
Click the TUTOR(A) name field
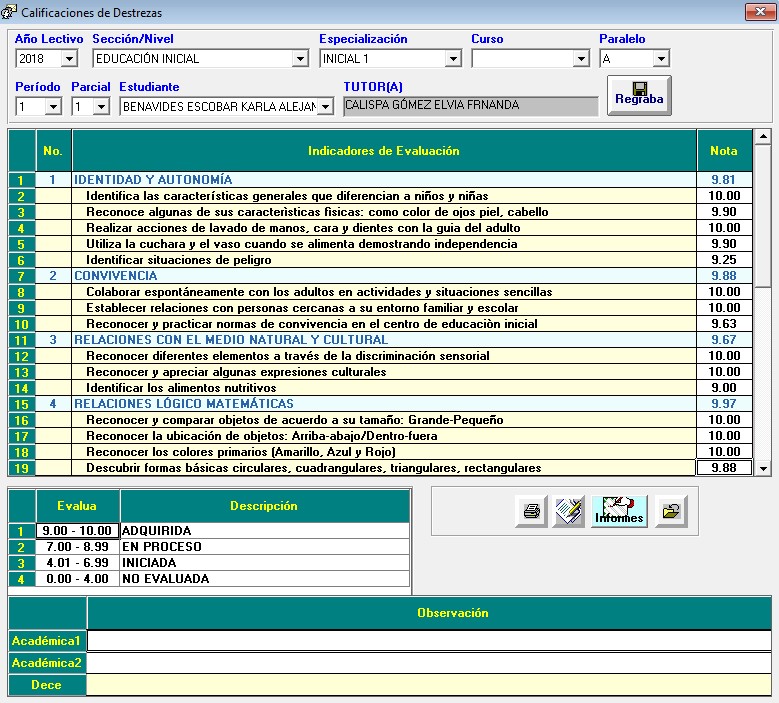coord(470,106)
